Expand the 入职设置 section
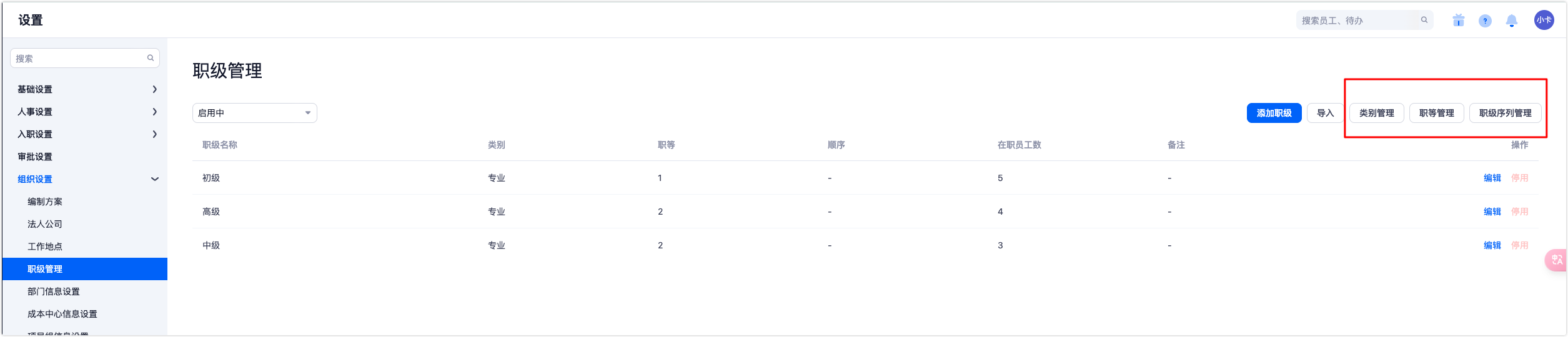Screen dimensions: 1568x337 pyautogui.click(x=86, y=134)
